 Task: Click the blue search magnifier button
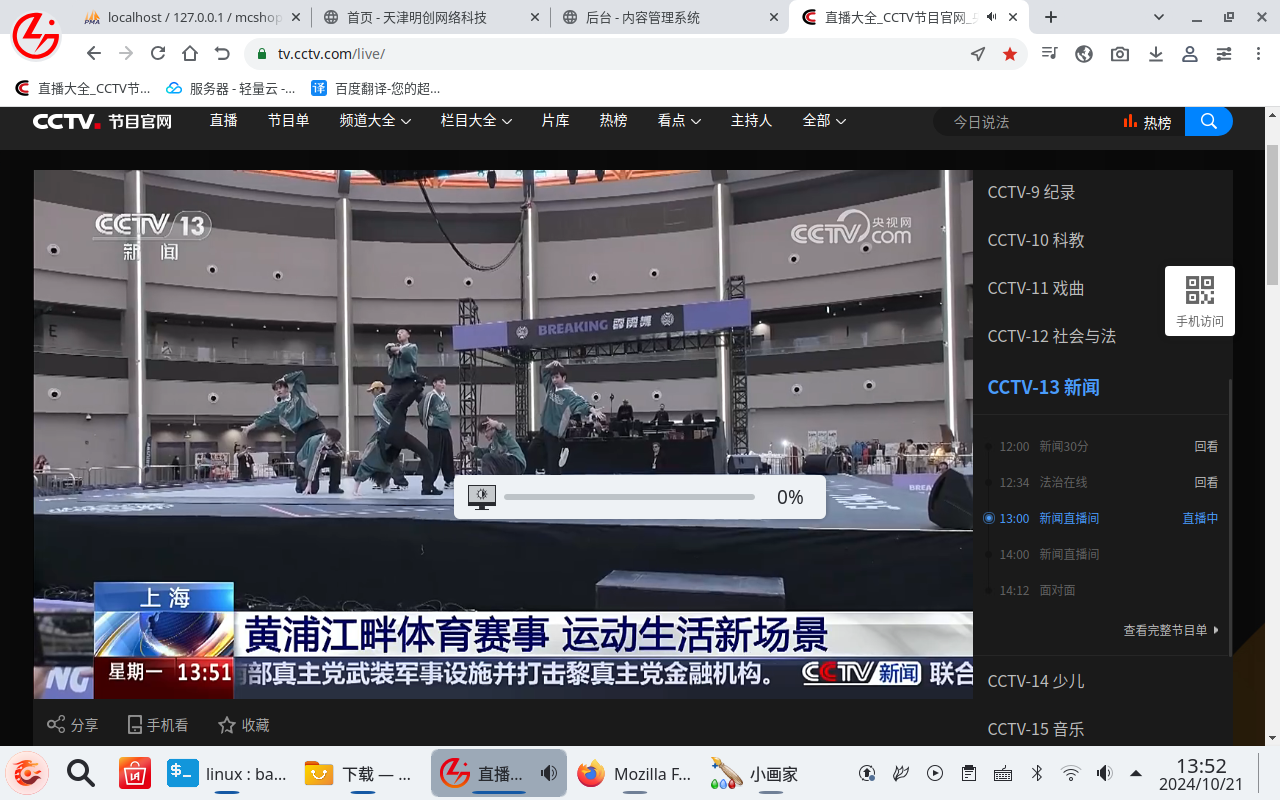pos(1209,121)
